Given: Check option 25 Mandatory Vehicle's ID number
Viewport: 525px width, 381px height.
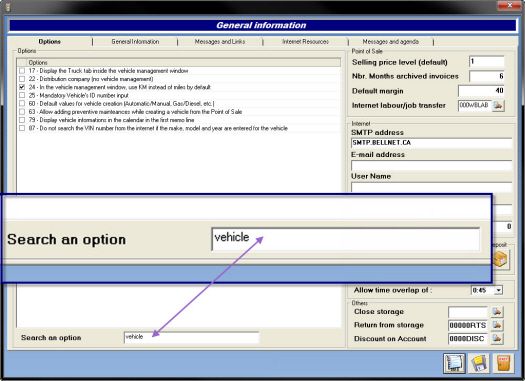Looking at the screenshot, I should click(x=22, y=95).
